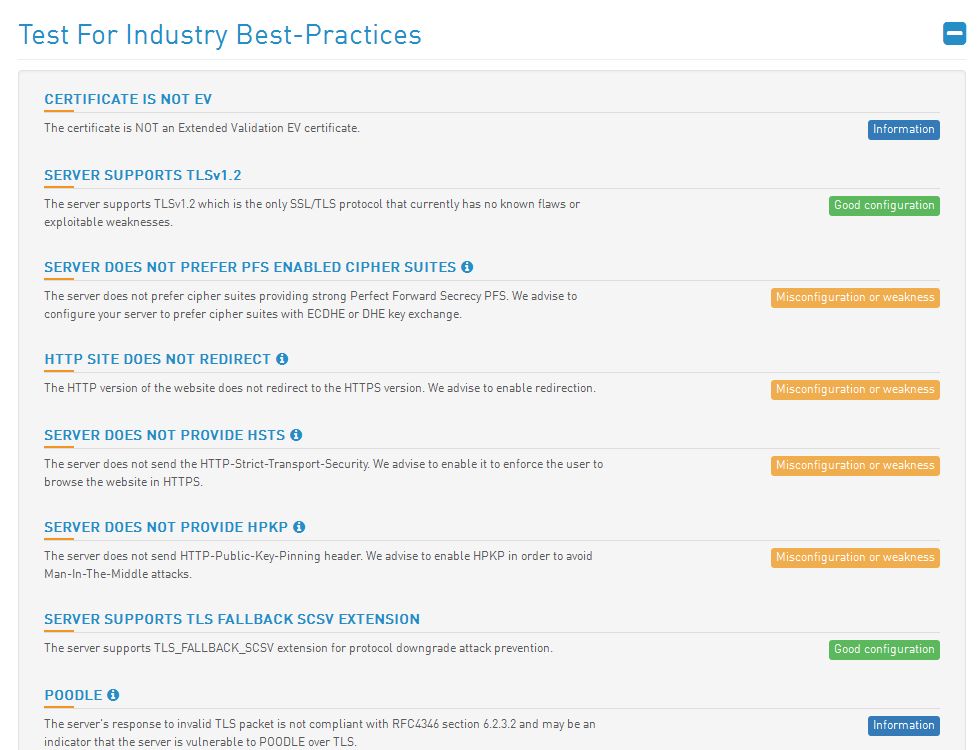Click Misconfiguration or weakness badge for HSTS
This screenshot has width=980, height=750.
(855, 466)
